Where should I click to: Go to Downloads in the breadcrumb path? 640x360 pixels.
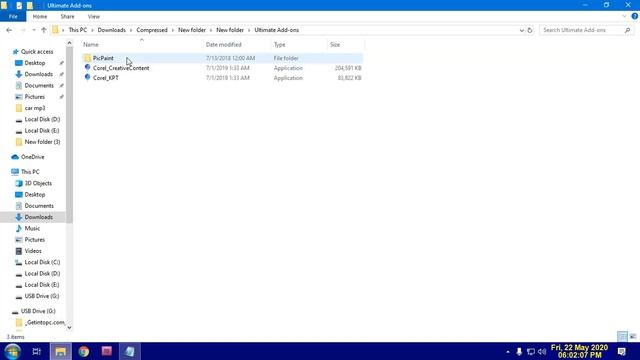111,30
